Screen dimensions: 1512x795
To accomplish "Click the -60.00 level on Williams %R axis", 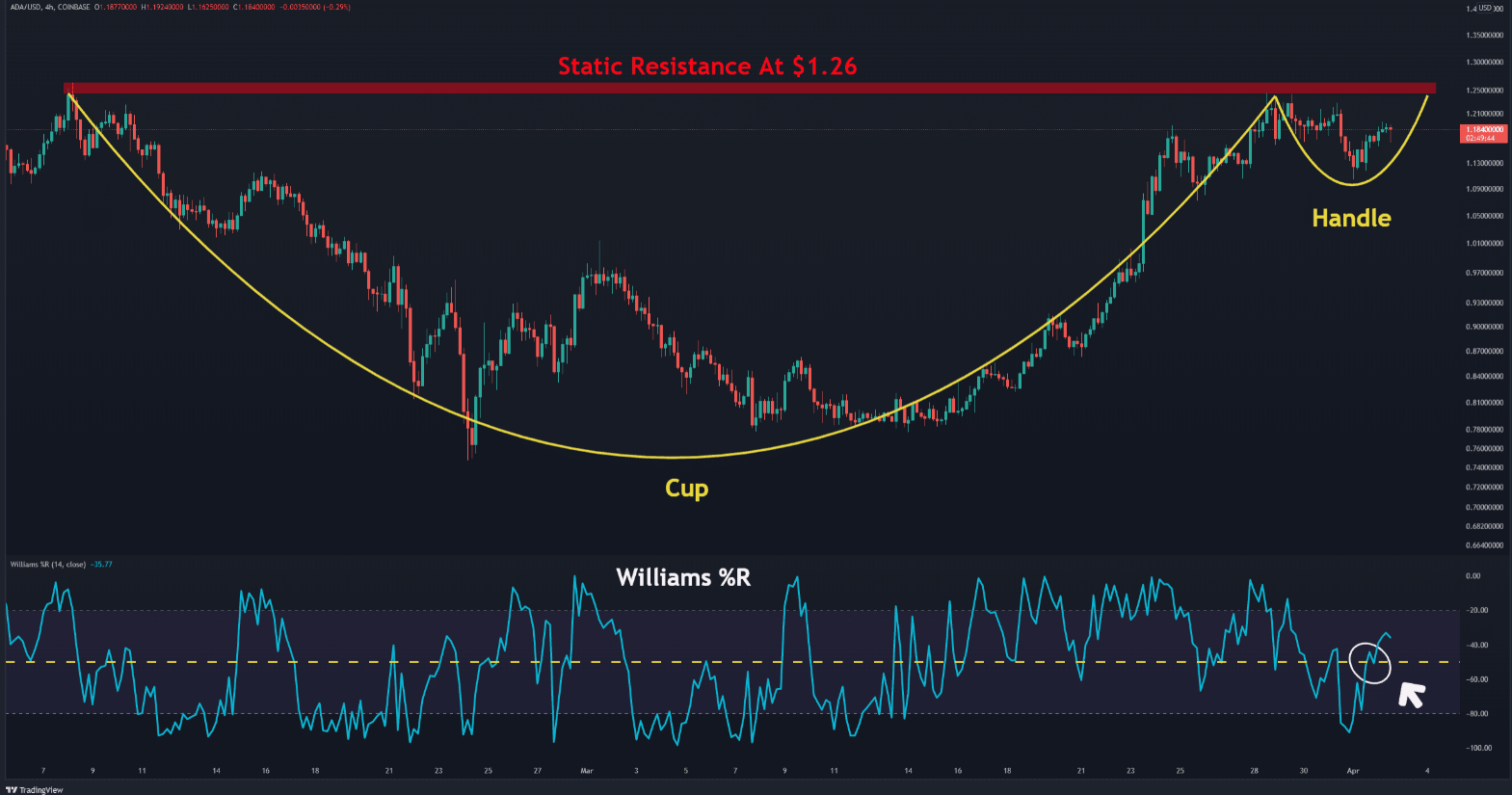I will coord(1477,680).
